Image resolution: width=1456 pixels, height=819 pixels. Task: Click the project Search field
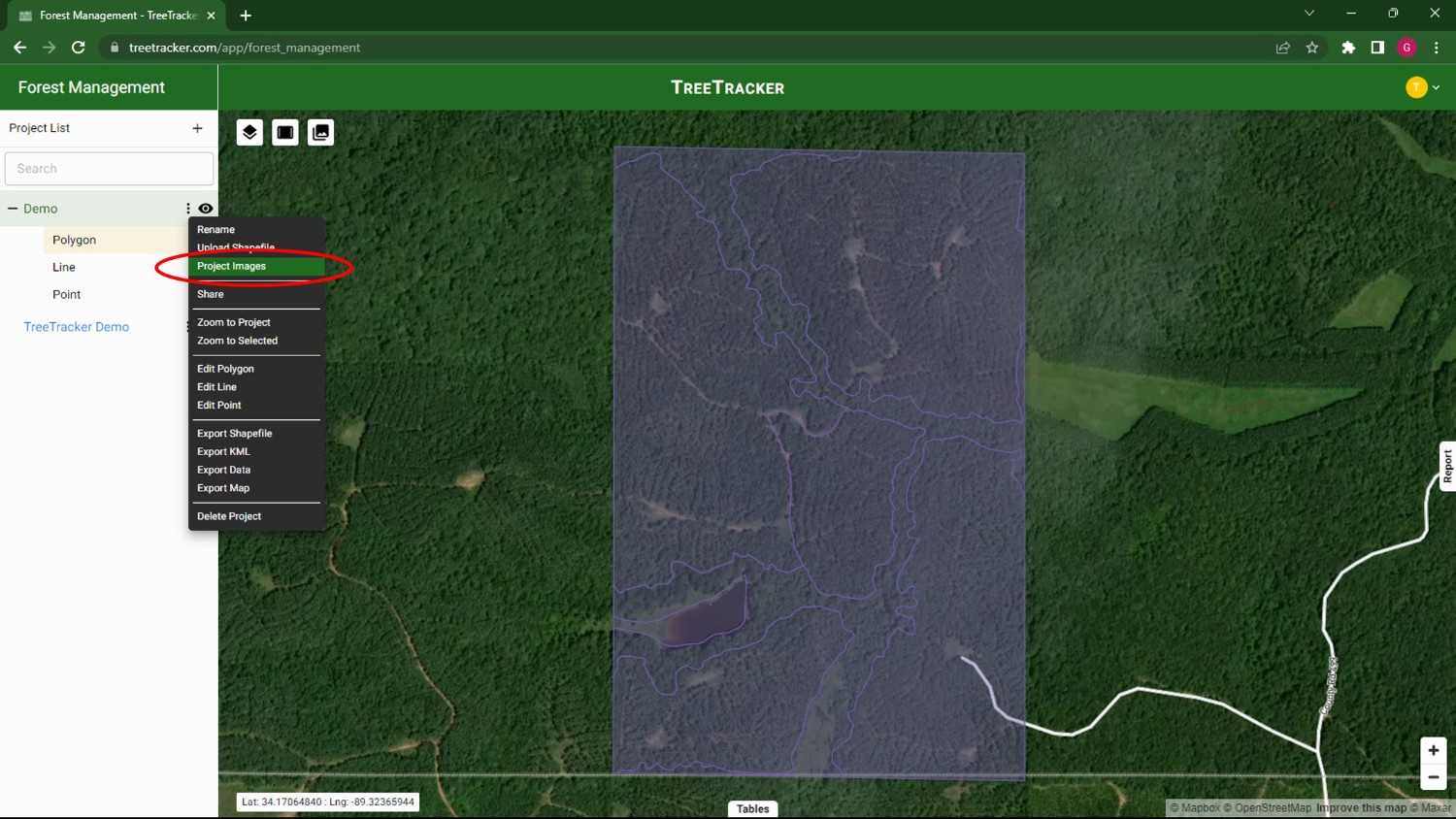[109, 169]
